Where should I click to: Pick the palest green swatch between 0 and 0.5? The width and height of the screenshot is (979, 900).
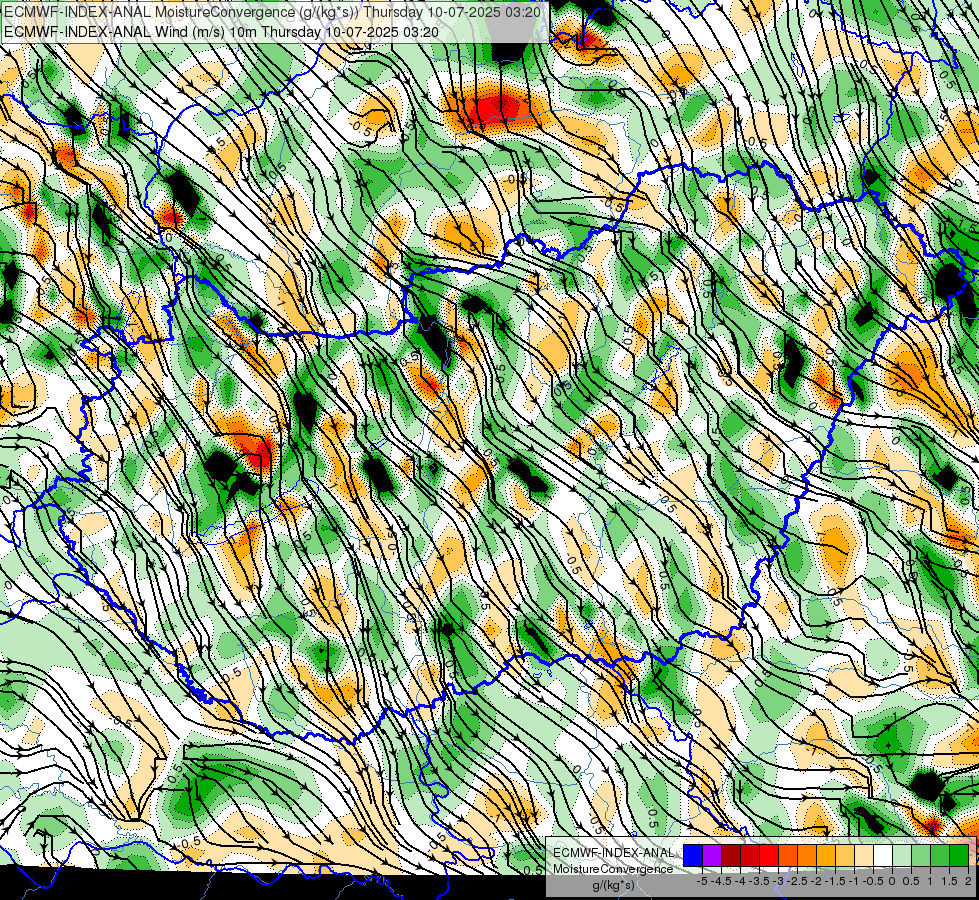902,855
